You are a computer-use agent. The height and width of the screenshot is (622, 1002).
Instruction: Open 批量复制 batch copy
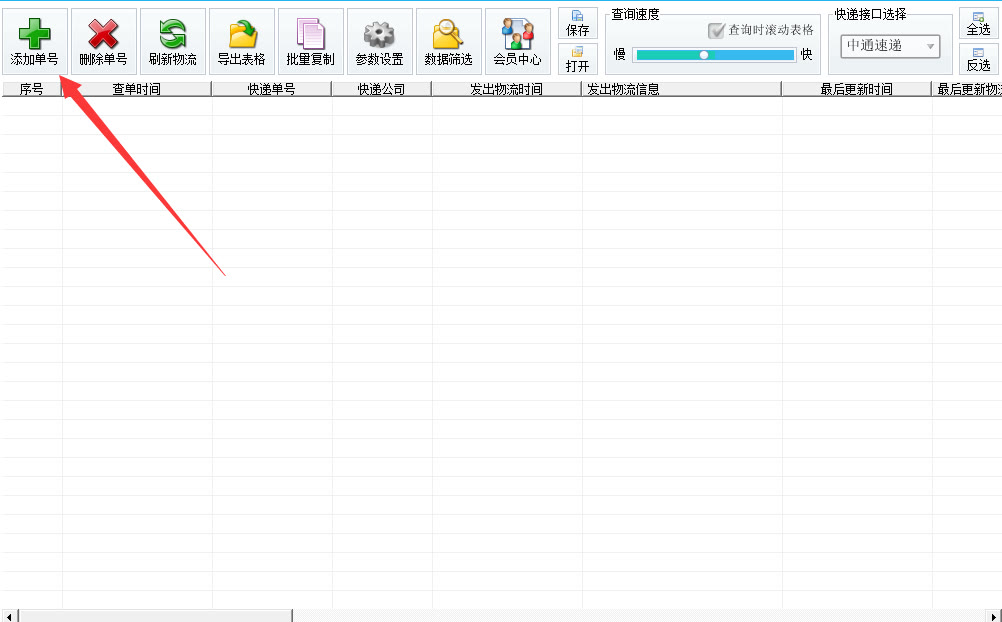(x=311, y=42)
